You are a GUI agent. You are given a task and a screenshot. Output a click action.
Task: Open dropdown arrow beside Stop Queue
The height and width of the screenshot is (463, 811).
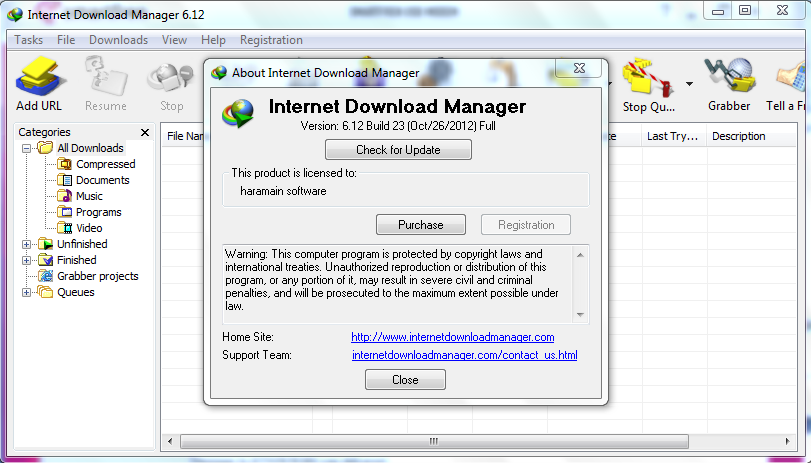[689, 83]
